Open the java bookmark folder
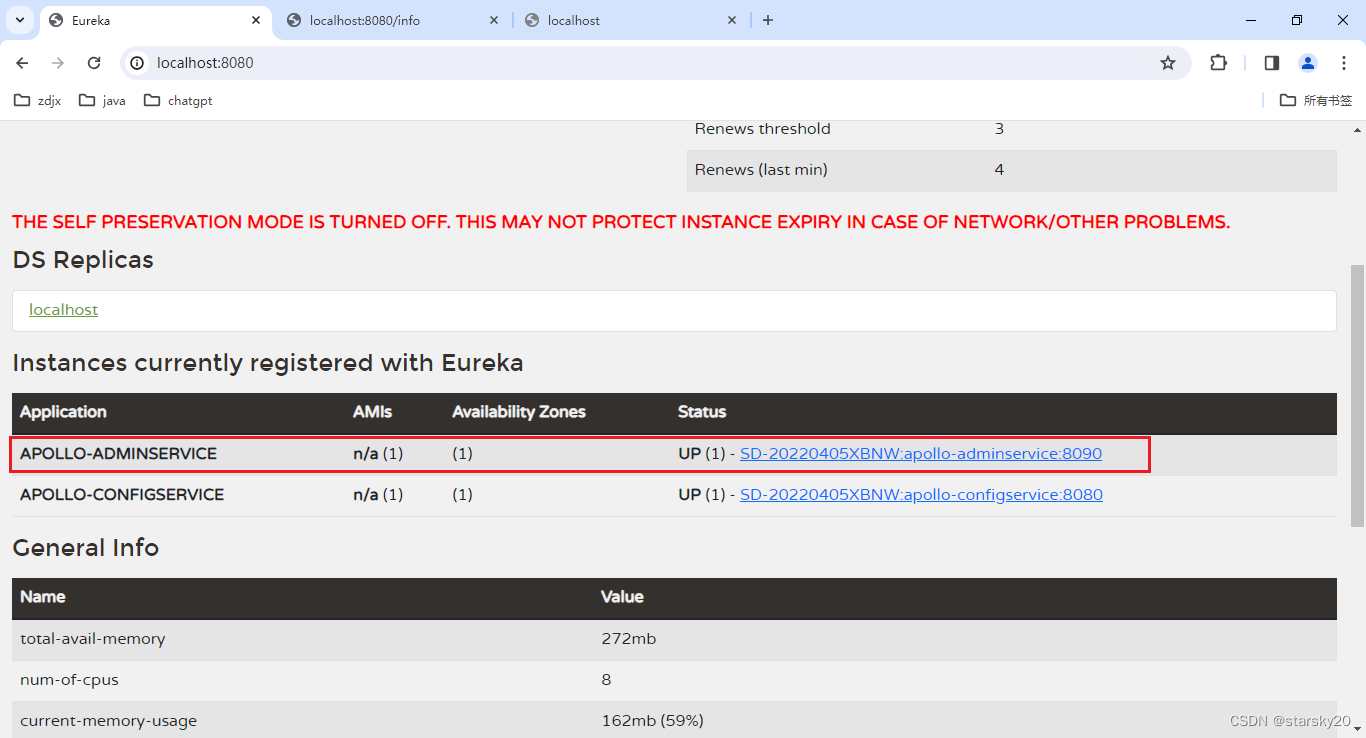 coord(103,101)
